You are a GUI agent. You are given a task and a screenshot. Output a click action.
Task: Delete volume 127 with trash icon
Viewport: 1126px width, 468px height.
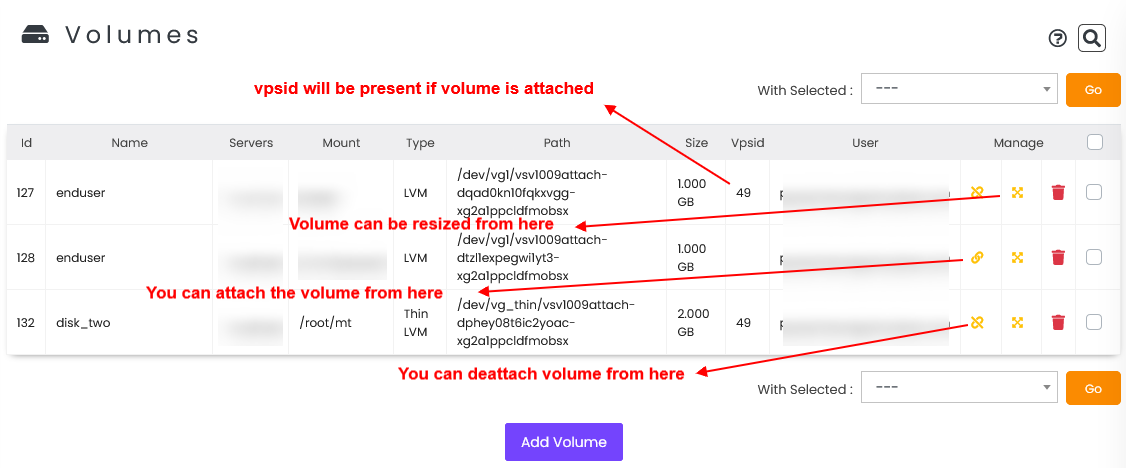(x=1057, y=192)
